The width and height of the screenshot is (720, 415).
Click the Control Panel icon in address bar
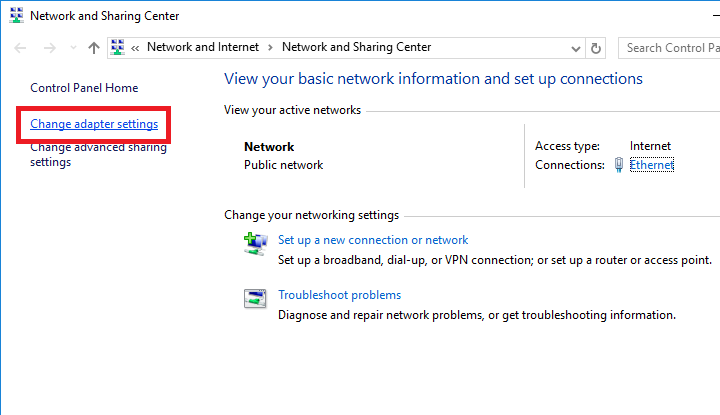[x=117, y=47]
